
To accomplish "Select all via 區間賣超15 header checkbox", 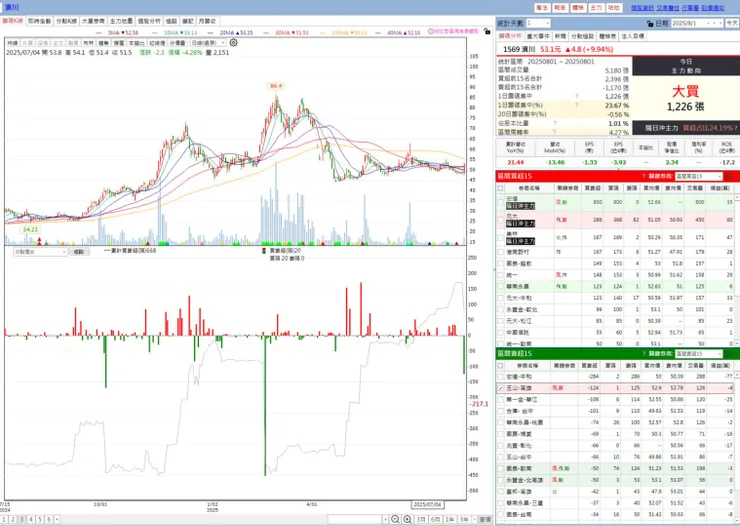I will (x=501, y=366).
